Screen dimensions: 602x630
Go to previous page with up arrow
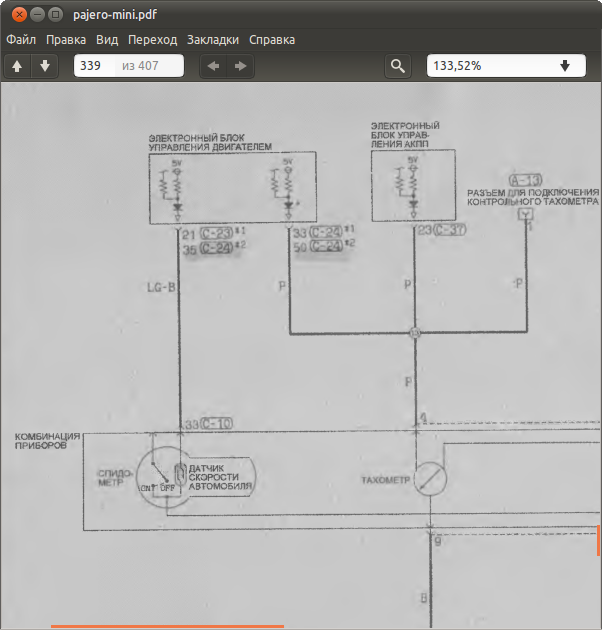(18, 66)
